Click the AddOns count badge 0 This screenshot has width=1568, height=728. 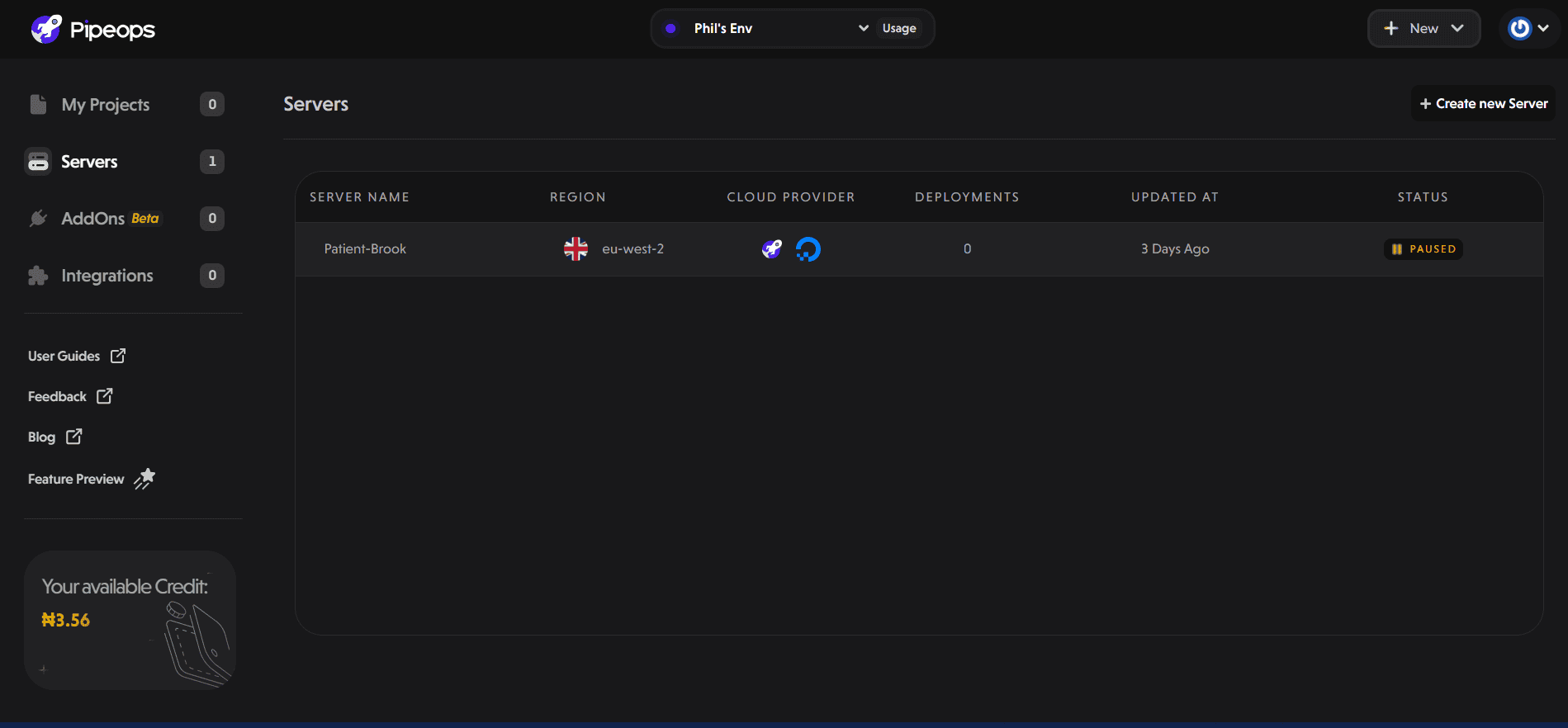[x=212, y=218]
